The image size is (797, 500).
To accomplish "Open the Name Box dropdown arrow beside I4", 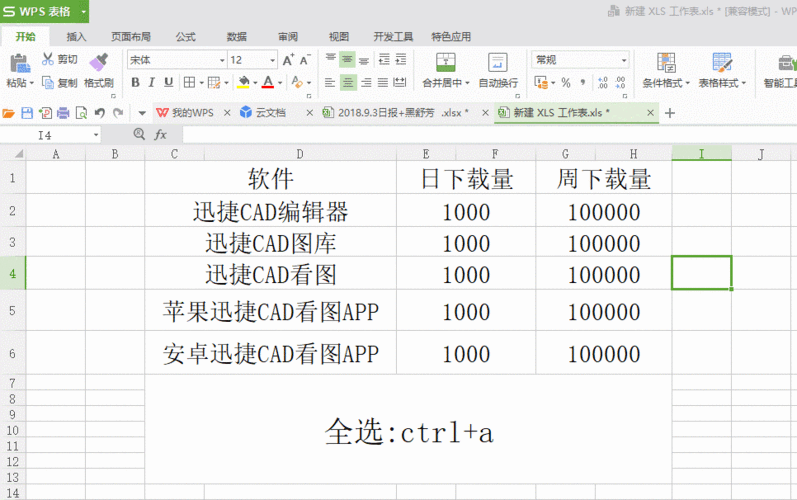I will pyautogui.click(x=96, y=135).
